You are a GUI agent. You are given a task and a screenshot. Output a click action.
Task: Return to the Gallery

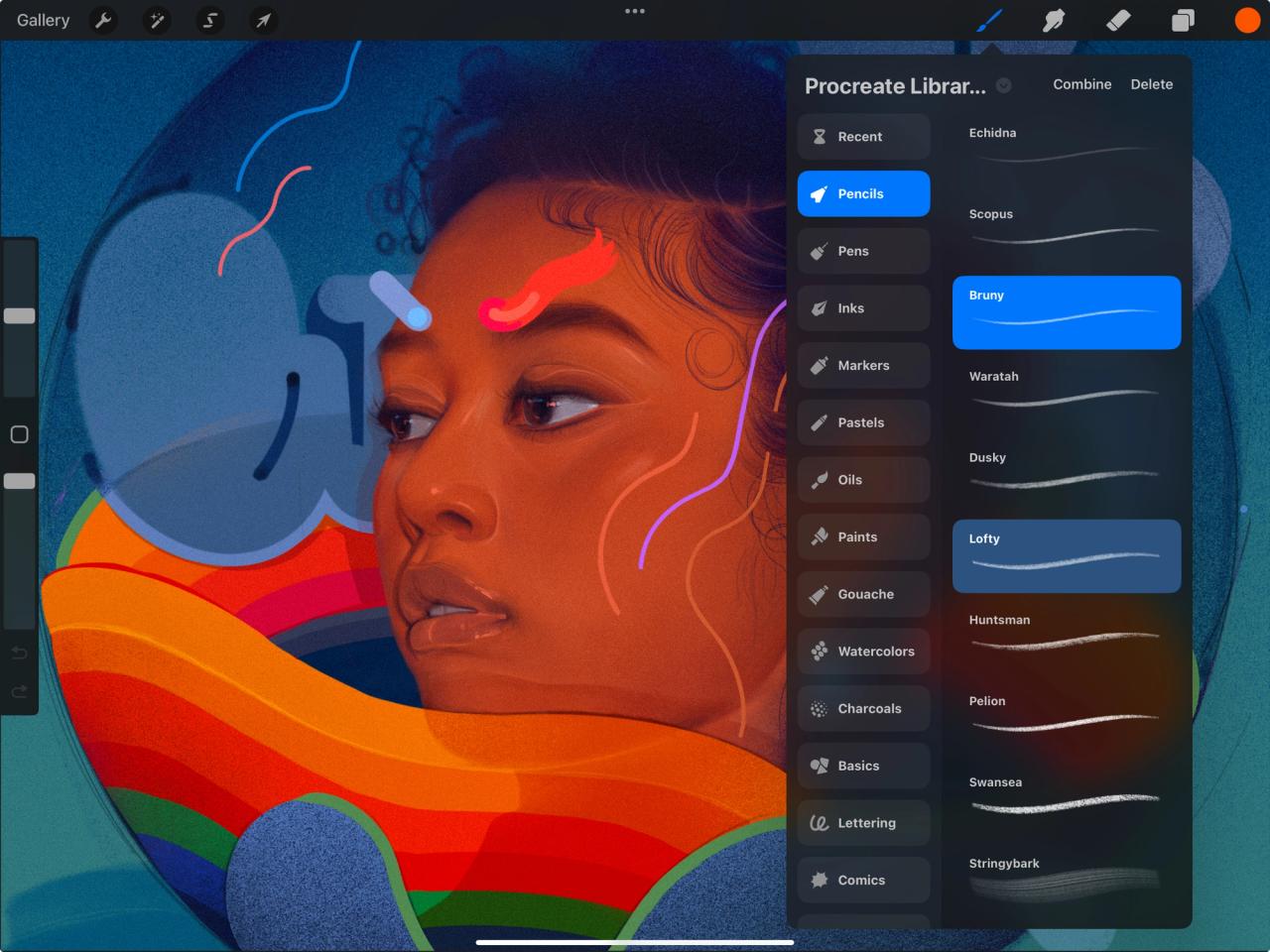pos(42,20)
